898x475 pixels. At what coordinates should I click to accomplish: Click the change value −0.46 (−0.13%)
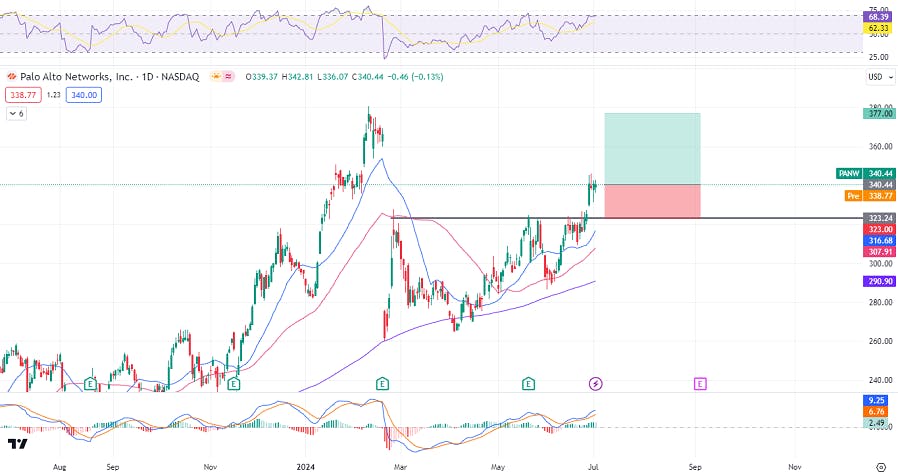(x=415, y=76)
